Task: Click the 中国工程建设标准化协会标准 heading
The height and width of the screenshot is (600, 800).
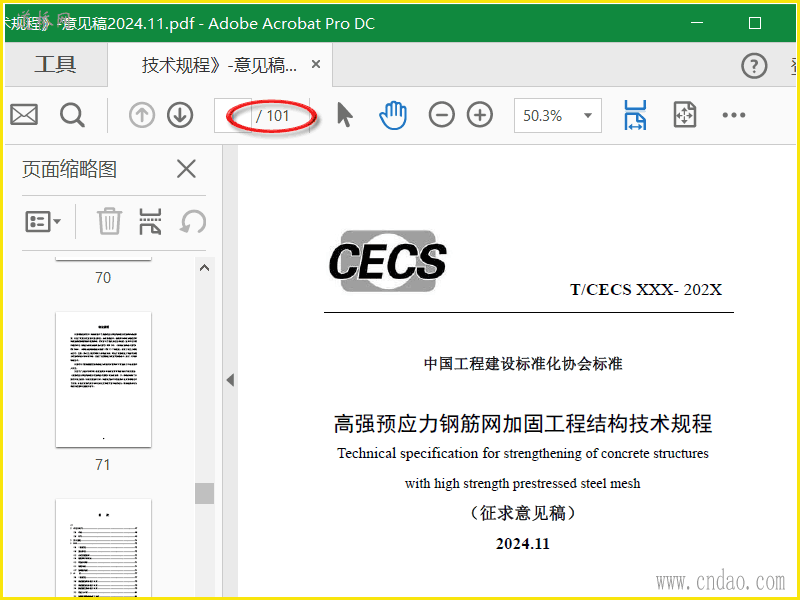Action: tap(523, 364)
